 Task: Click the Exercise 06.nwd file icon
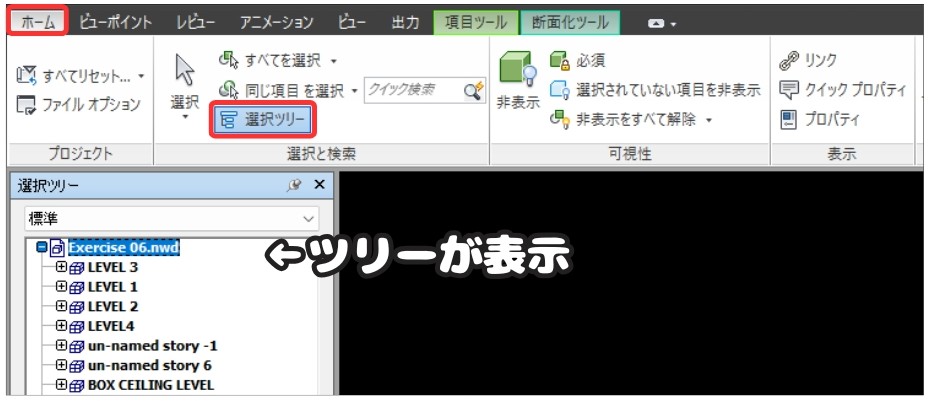pos(58,248)
